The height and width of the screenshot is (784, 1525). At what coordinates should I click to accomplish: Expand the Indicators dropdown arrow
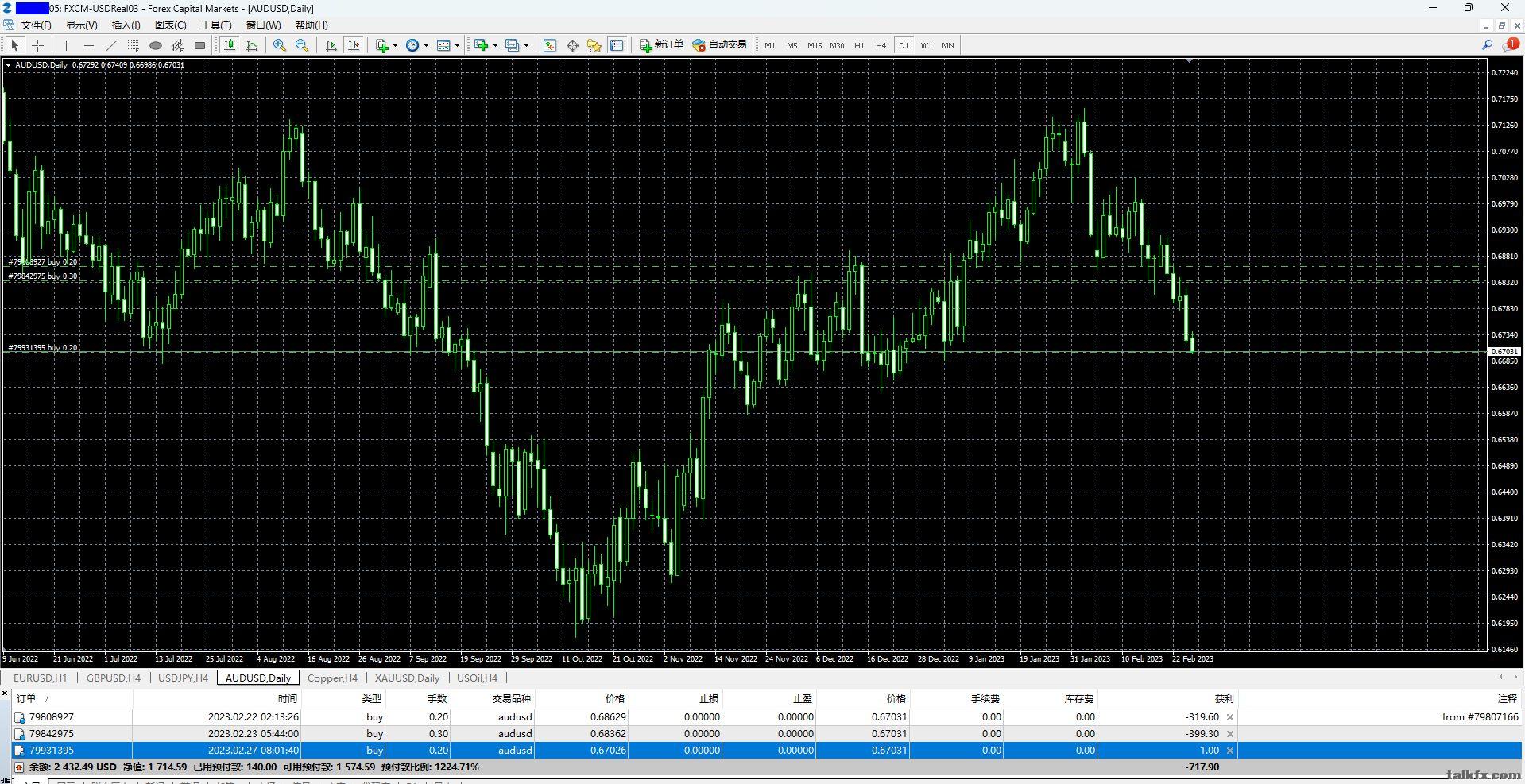(395, 45)
